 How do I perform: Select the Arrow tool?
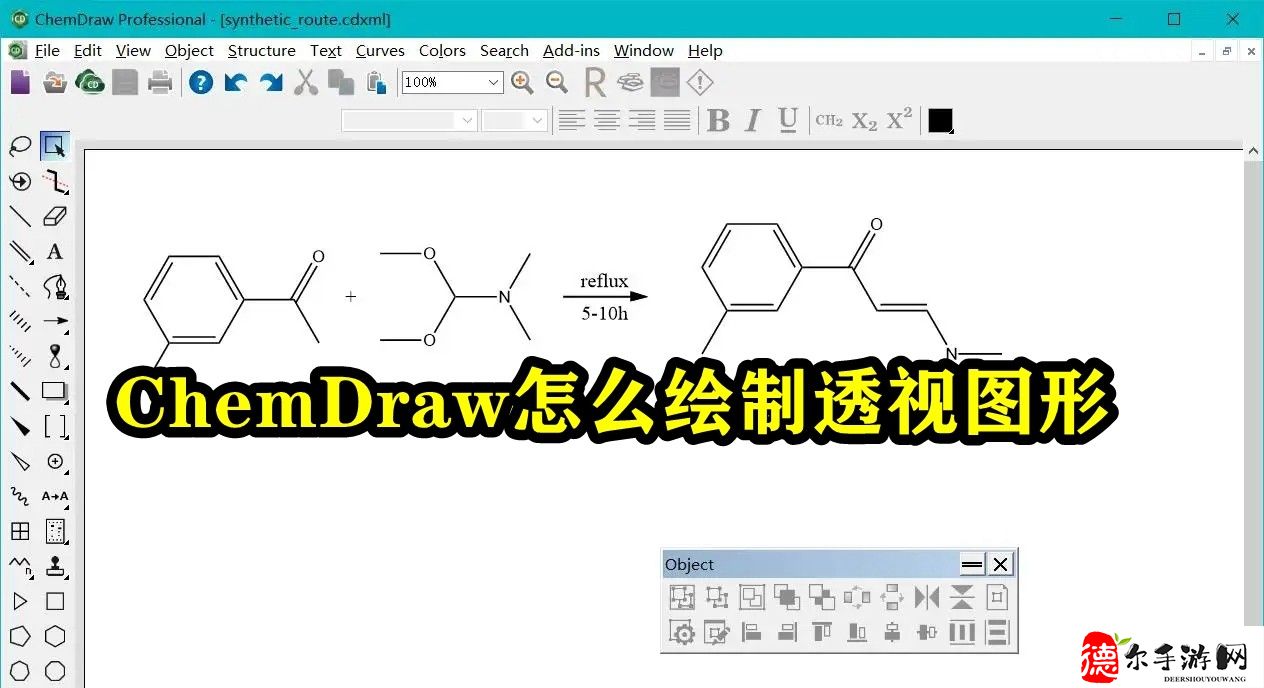point(55,321)
